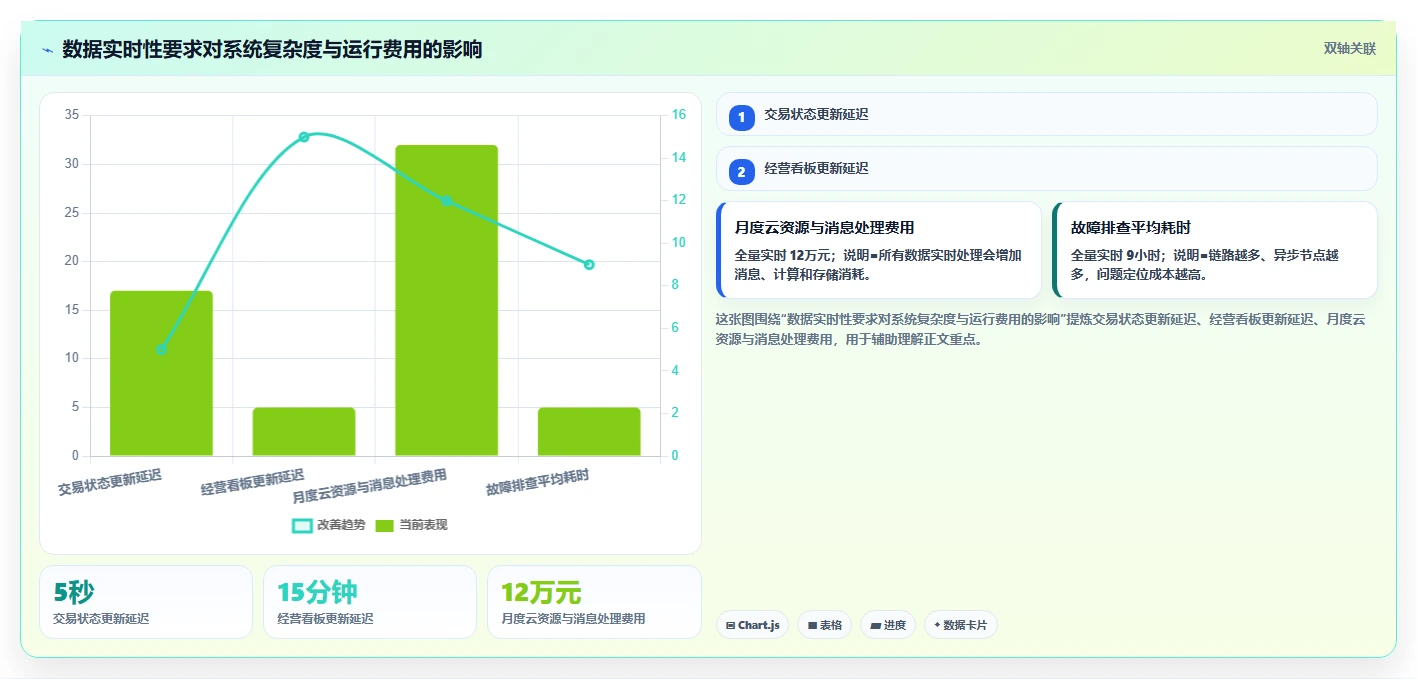Image resolution: width=1417 pixels, height=679 pixels.
Task: Click the tallest bar 月度云资源与消息处理费用
Action: (x=446, y=300)
